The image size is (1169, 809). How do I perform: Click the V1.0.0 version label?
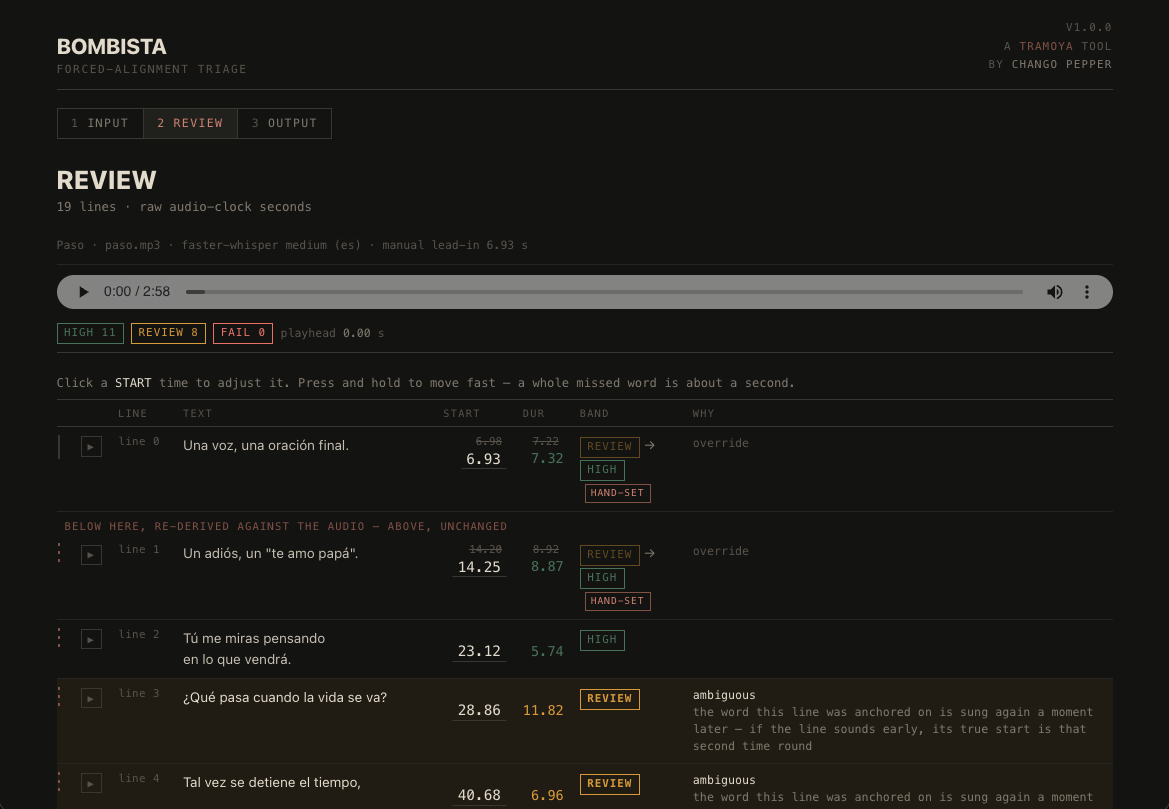click(1088, 28)
